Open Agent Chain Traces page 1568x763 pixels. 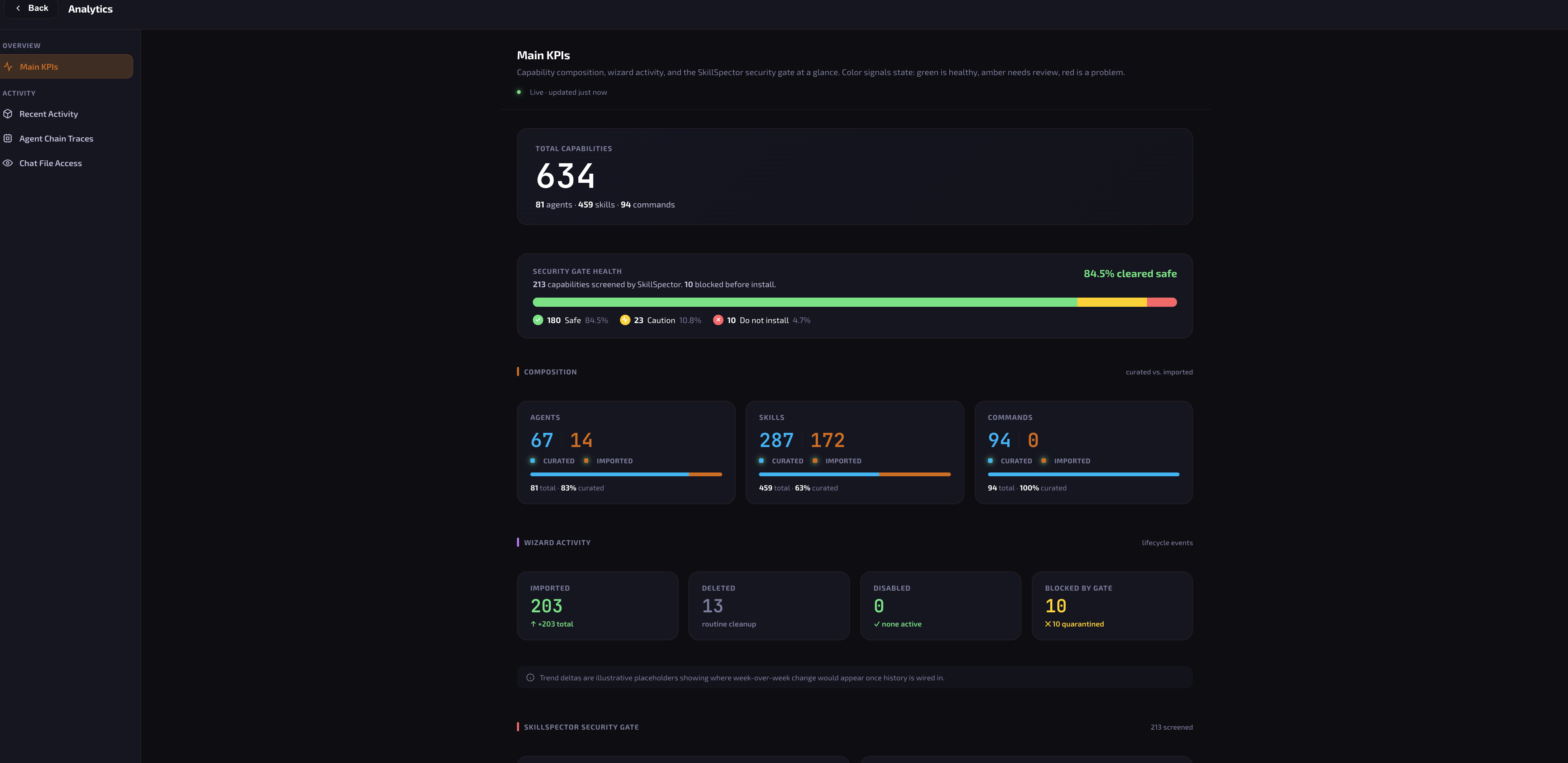[56, 138]
